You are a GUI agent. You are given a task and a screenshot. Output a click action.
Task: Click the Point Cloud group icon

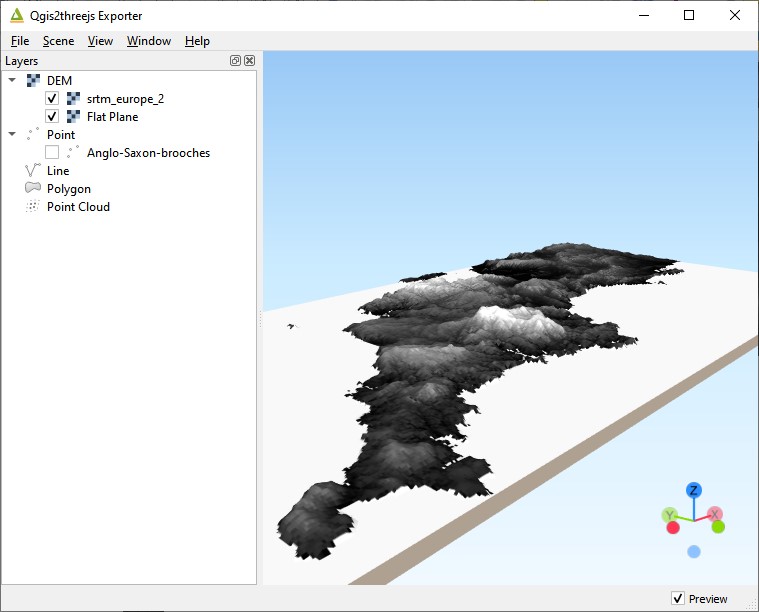33,206
